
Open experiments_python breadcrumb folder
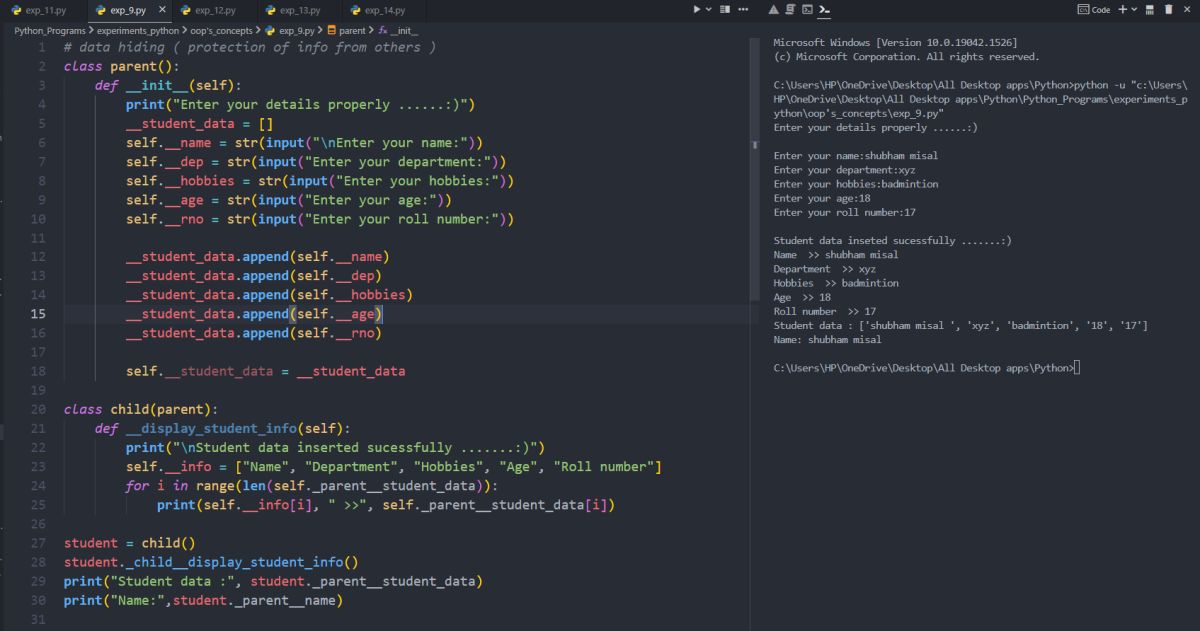coord(138,30)
